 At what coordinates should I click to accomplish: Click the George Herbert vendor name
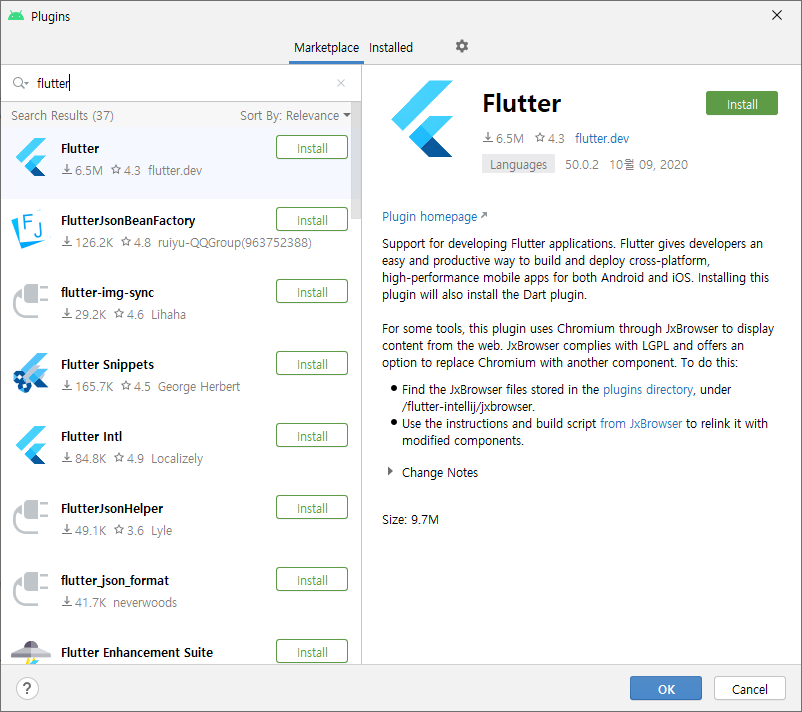pyautogui.click(x=198, y=386)
